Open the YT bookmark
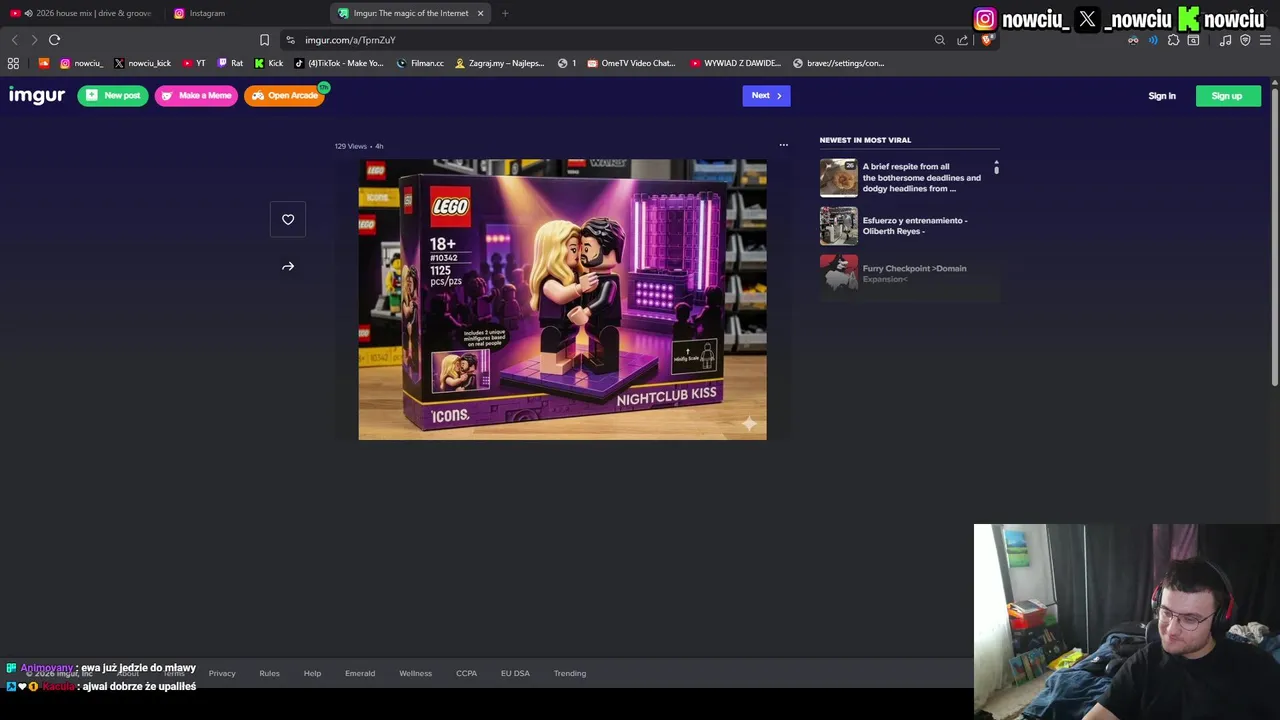Image resolution: width=1280 pixels, height=720 pixels. point(194,63)
